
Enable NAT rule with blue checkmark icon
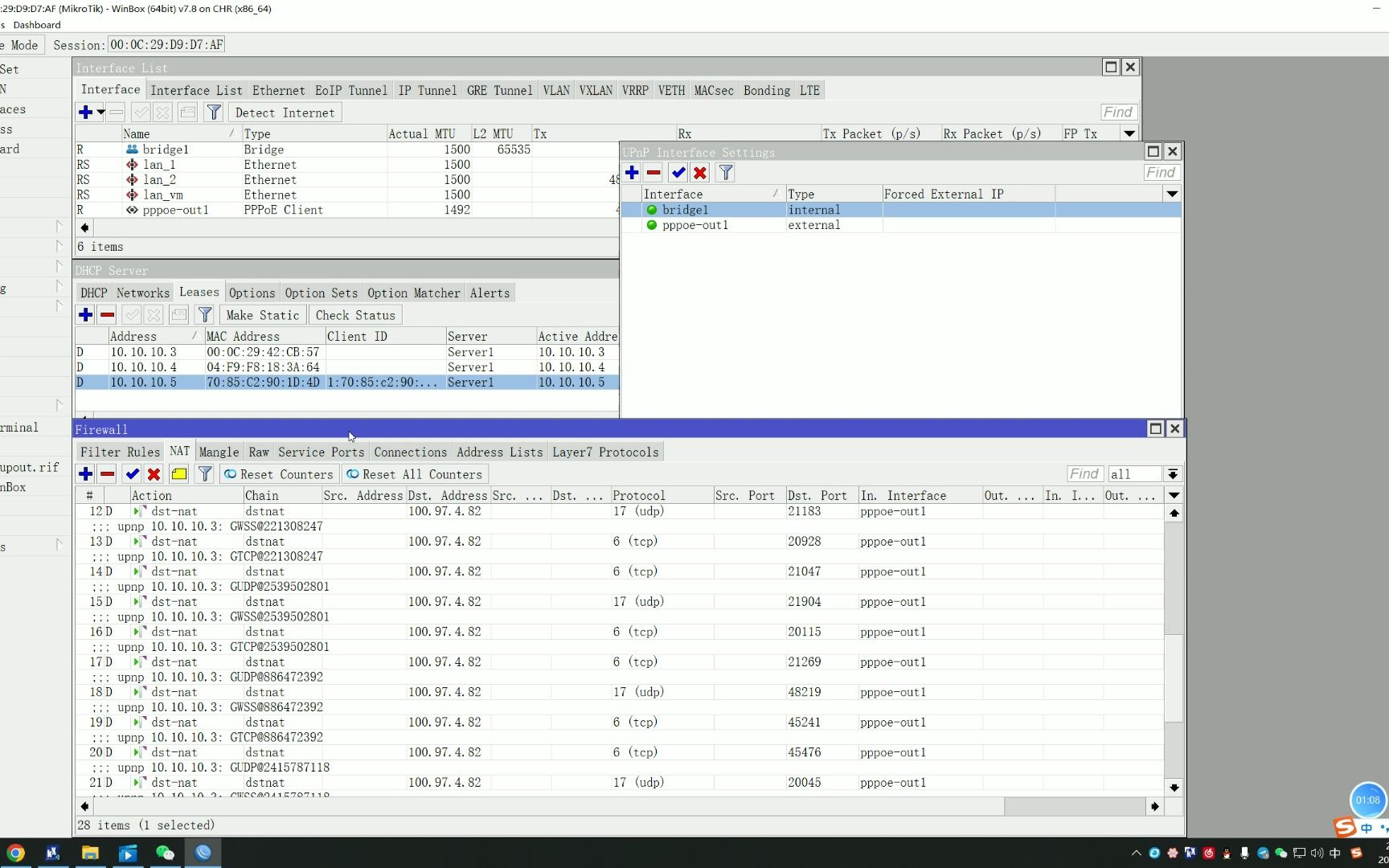[133, 474]
